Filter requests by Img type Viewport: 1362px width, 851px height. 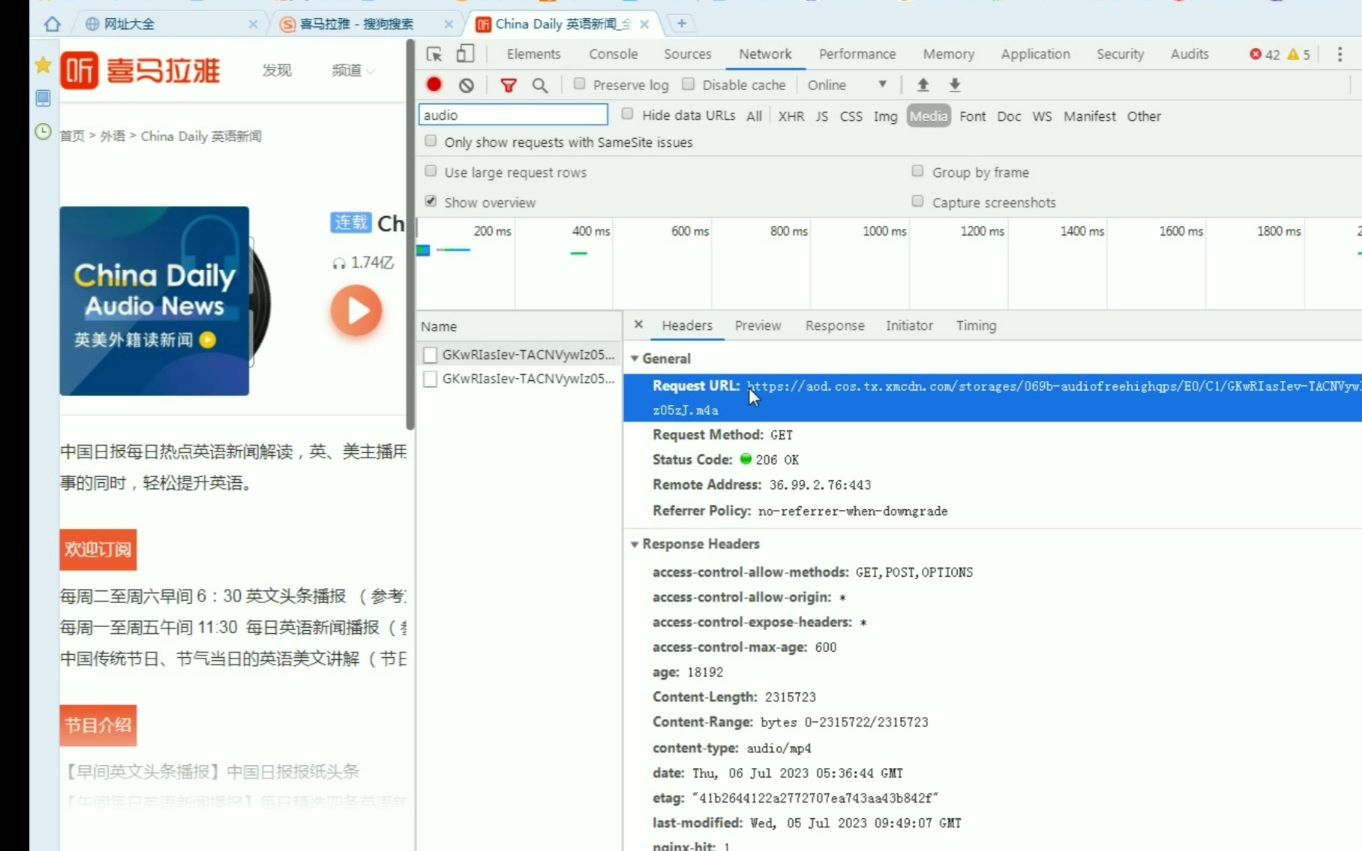click(x=885, y=116)
